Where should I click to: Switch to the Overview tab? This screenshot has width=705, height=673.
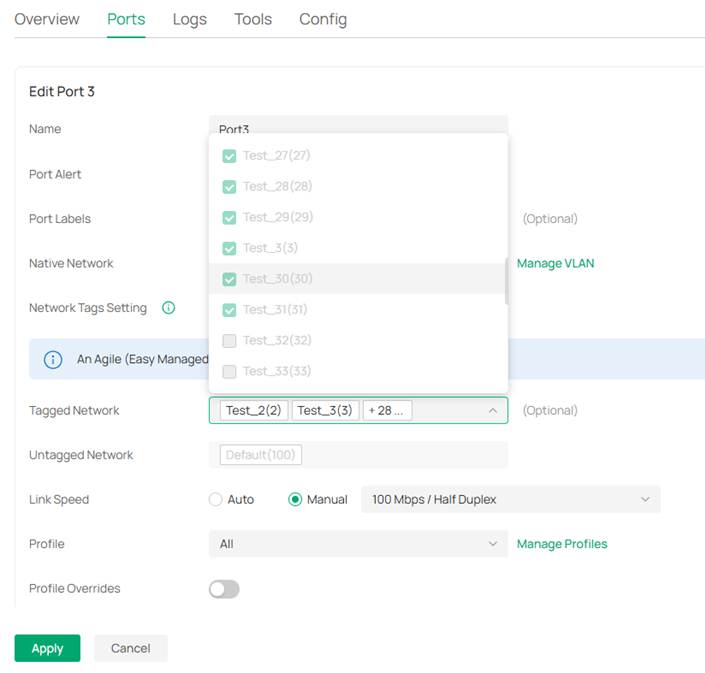point(47,20)
